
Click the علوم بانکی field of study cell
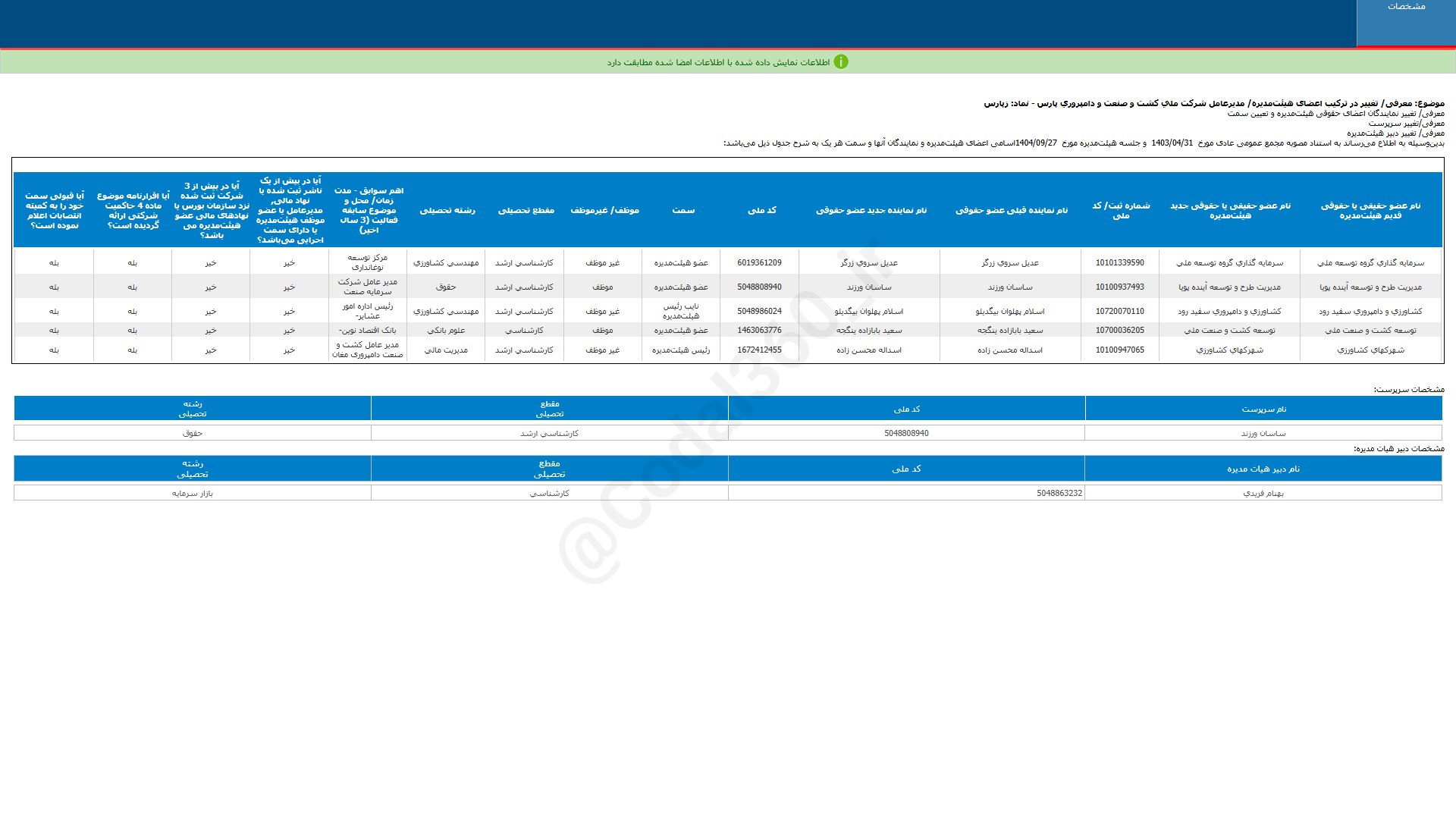(x=446, y=331)
